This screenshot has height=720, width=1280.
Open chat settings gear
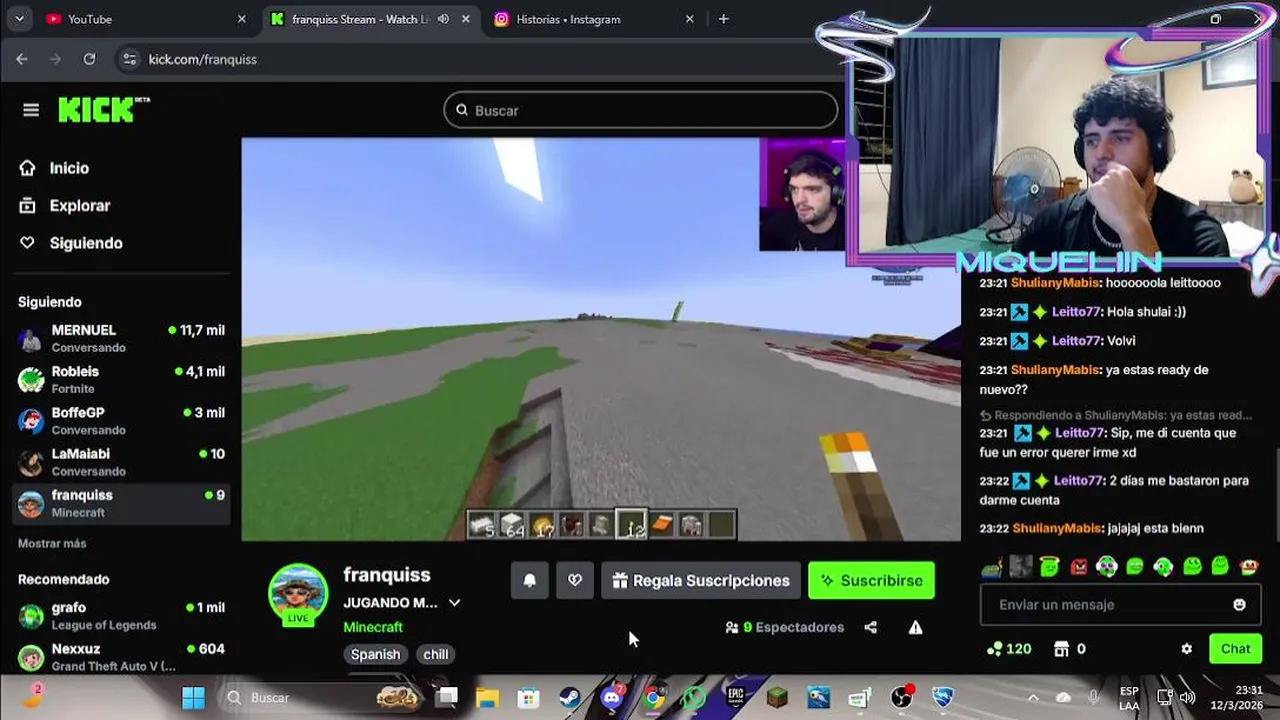click(1187, 649)
